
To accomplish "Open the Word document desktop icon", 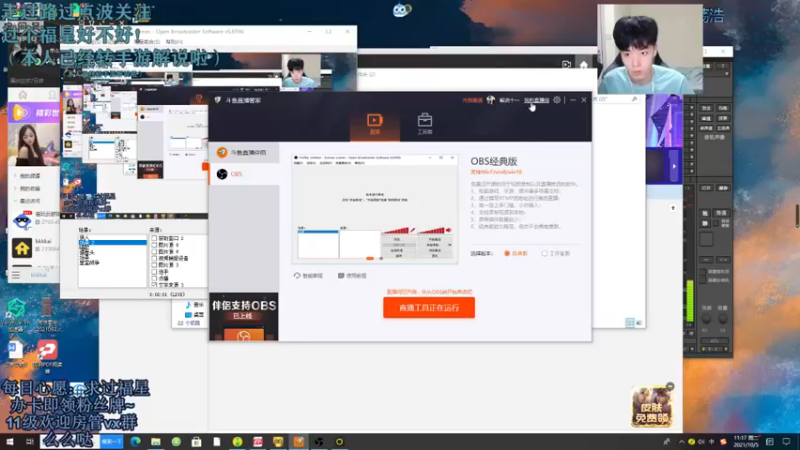I will (x=15, y=350).
